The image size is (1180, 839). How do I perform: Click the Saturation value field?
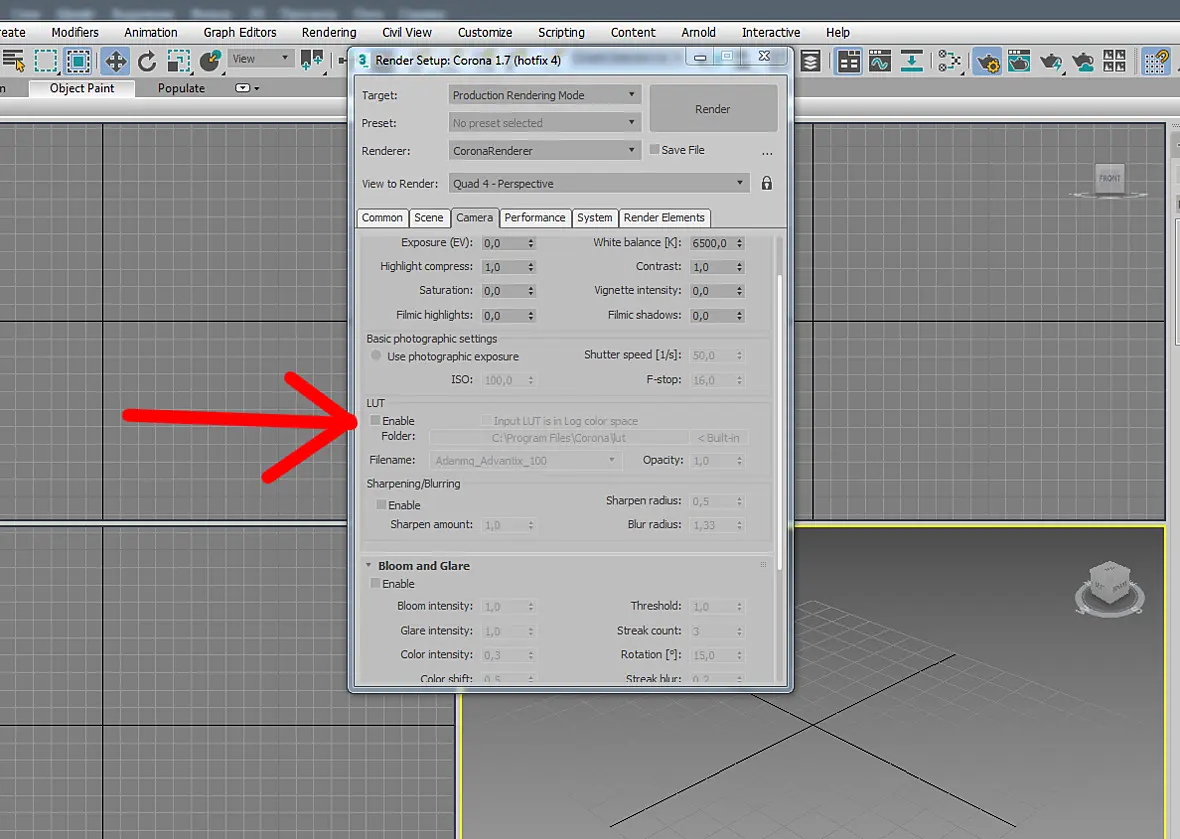(503, 290)
